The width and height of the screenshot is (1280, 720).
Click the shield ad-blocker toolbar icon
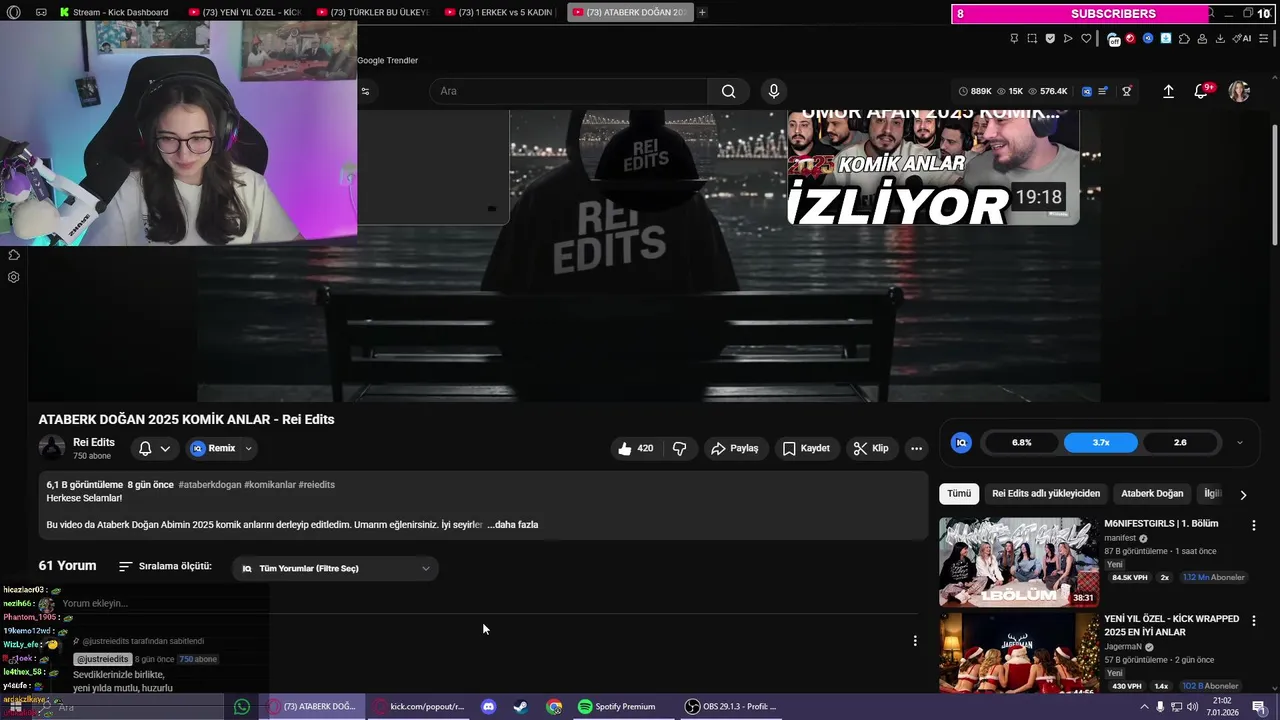pos(1050,38)
